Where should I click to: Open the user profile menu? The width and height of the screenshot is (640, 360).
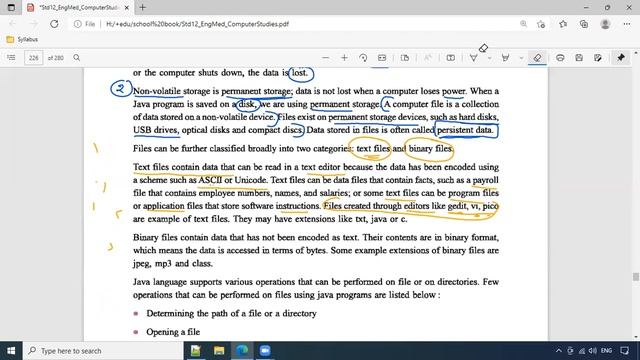[605, 24]
